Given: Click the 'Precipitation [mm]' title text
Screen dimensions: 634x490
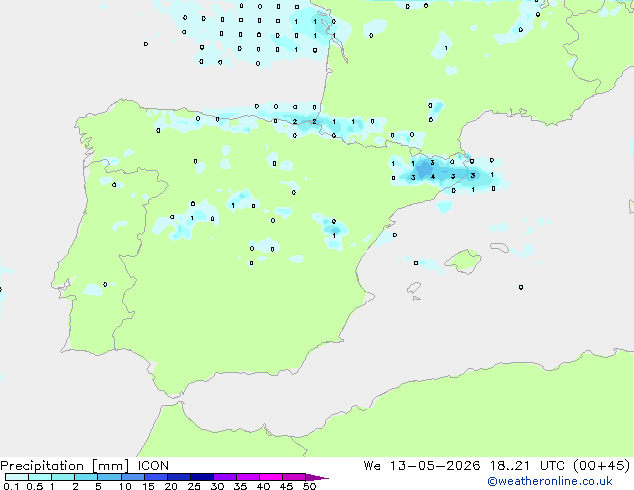Looking at the screenshot, I should click(x=64, y=466).
